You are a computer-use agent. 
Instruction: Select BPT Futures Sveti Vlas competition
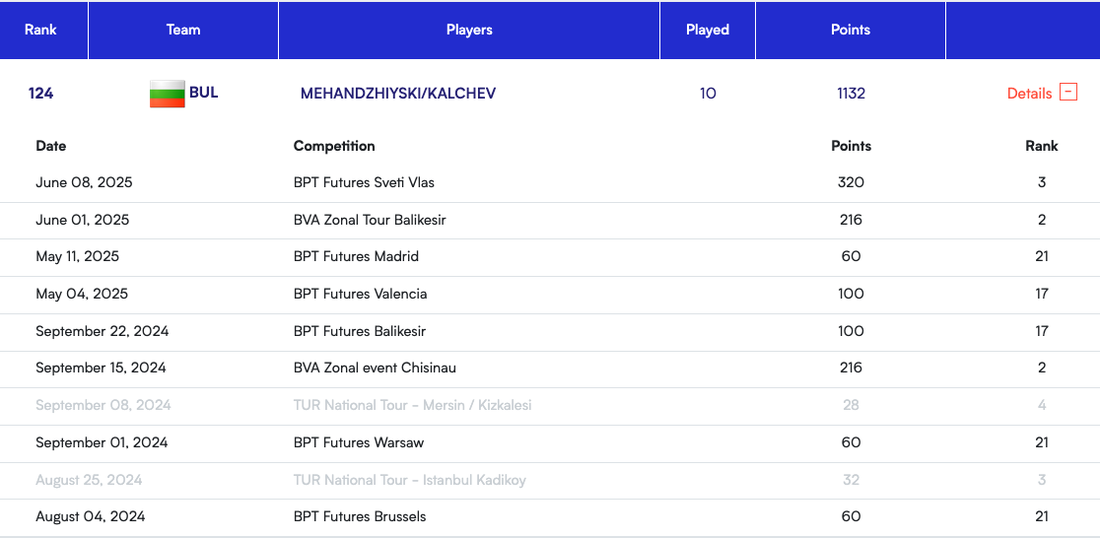364,183
